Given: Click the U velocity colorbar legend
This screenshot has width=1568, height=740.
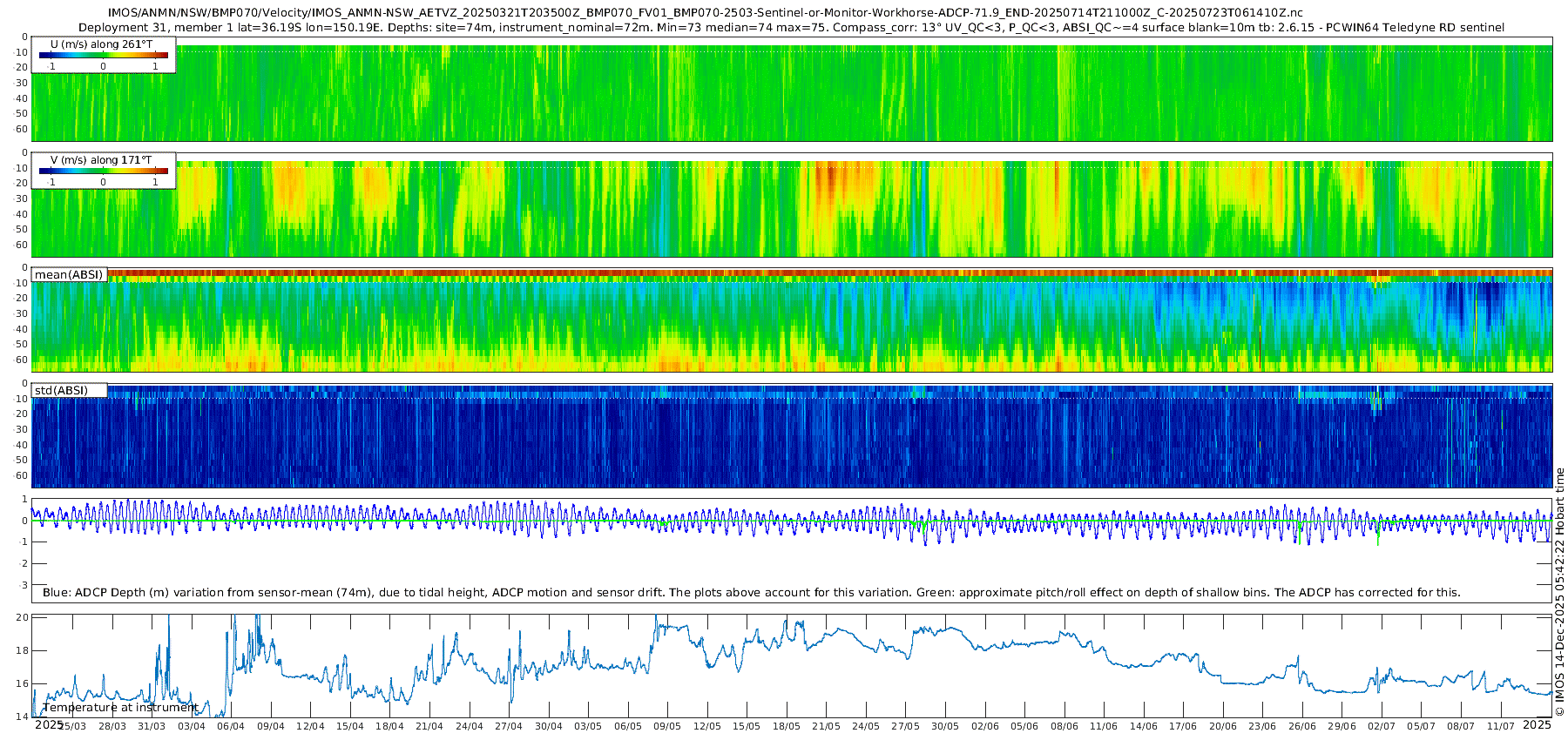Looking at the screenshot, I should [x=103, y=55].
